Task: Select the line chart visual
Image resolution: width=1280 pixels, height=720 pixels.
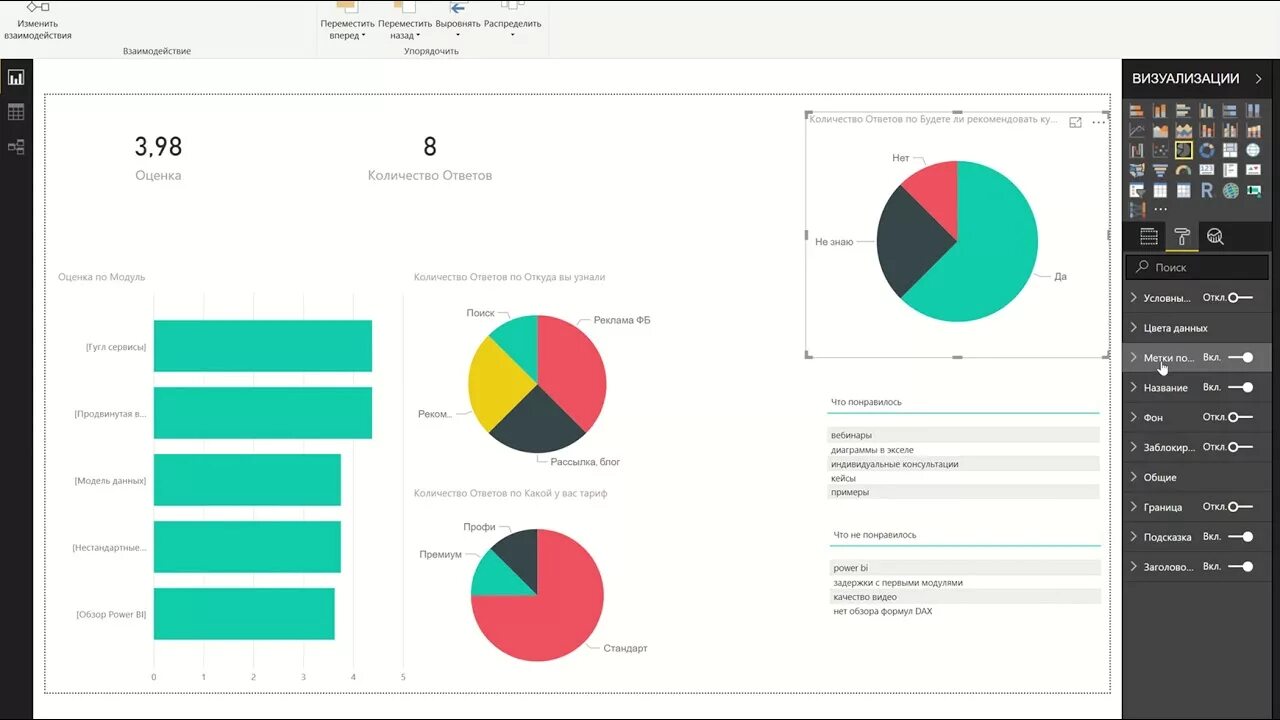Action: coord(1137,130)
